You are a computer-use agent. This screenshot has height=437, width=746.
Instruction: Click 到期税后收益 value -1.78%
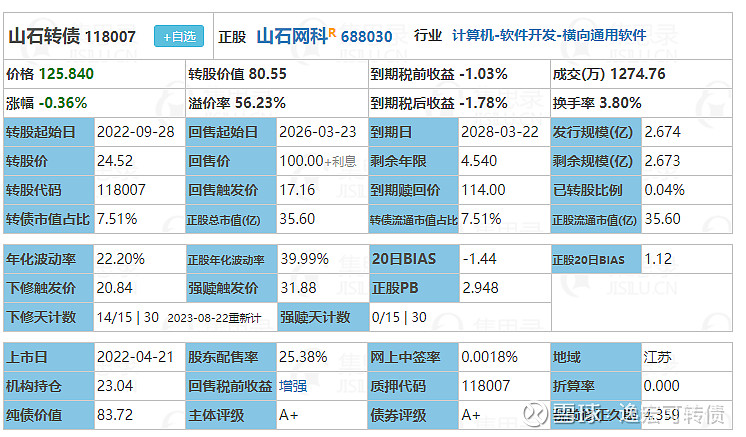pos(483,103)
